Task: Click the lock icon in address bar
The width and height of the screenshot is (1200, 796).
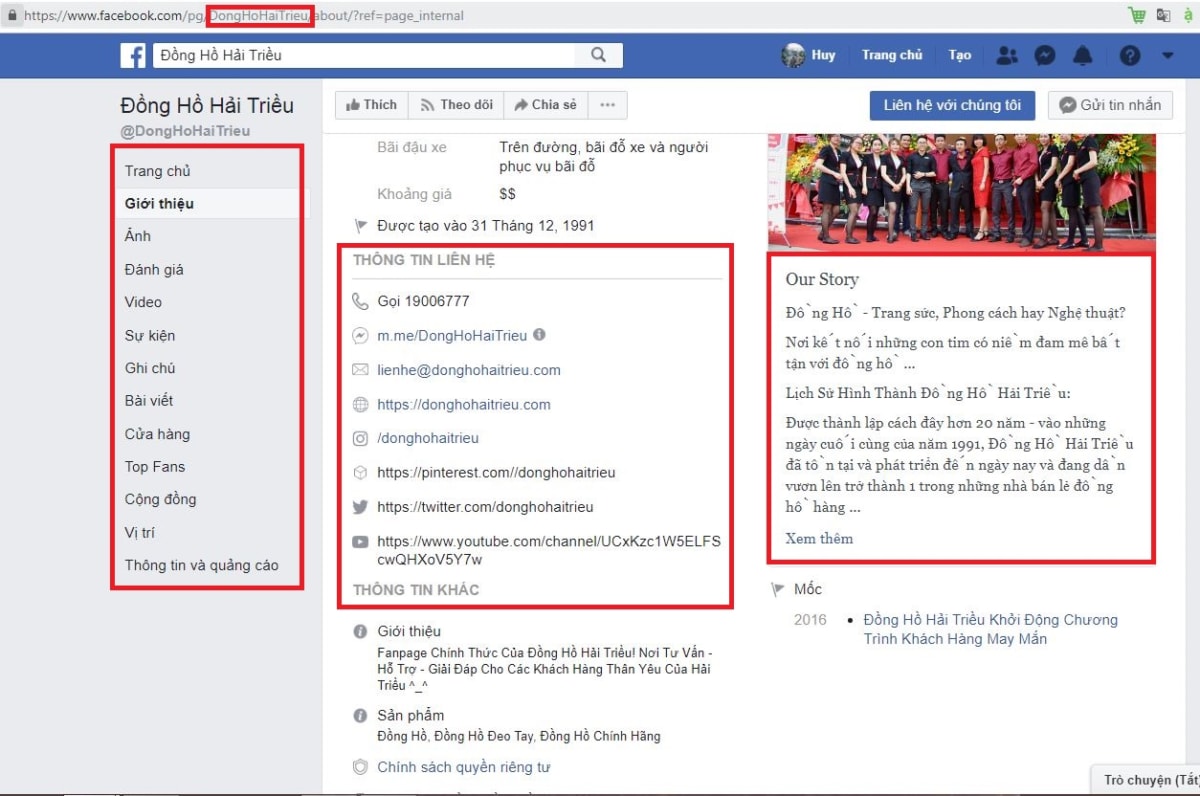Action: (12, 16)
